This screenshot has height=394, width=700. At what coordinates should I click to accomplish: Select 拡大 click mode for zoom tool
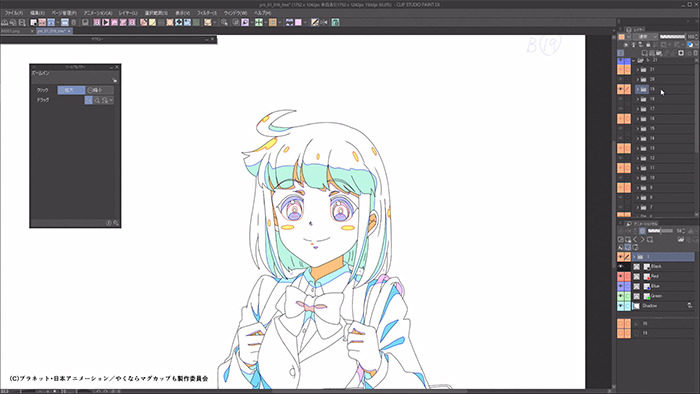point(71,90)
